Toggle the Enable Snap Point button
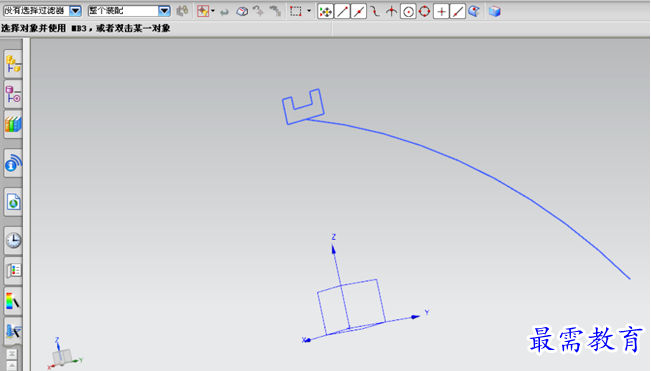Screen dimensions: 651x371 326,12
